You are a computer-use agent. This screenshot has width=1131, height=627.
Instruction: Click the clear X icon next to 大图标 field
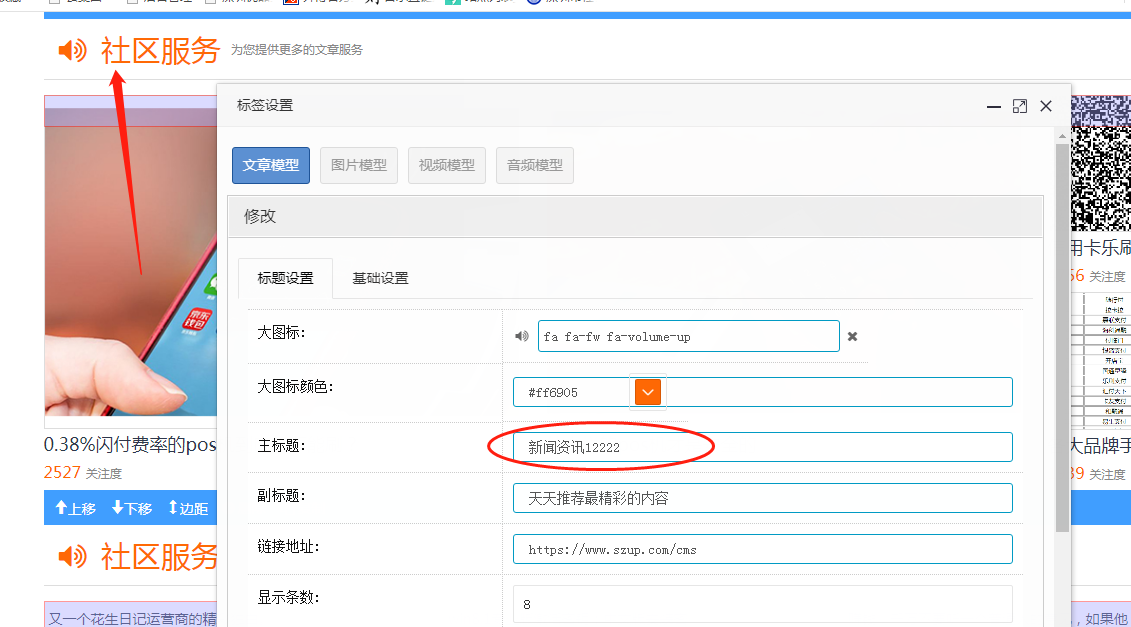852,337
